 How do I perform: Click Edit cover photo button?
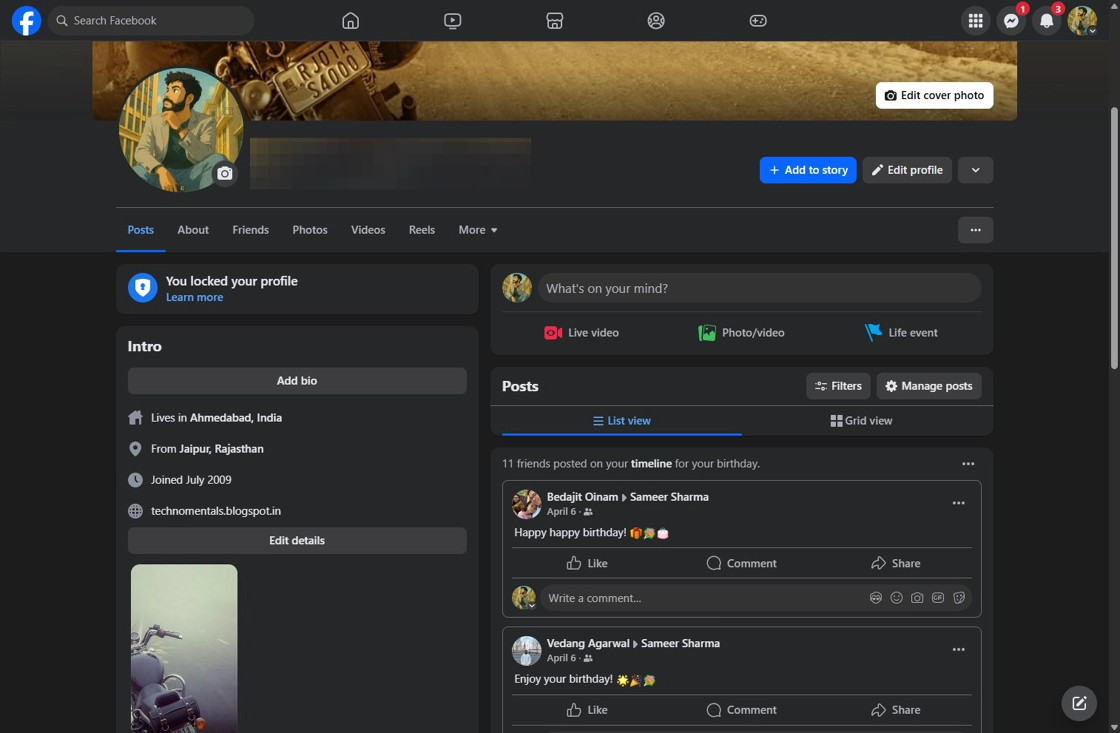[934, 95]
